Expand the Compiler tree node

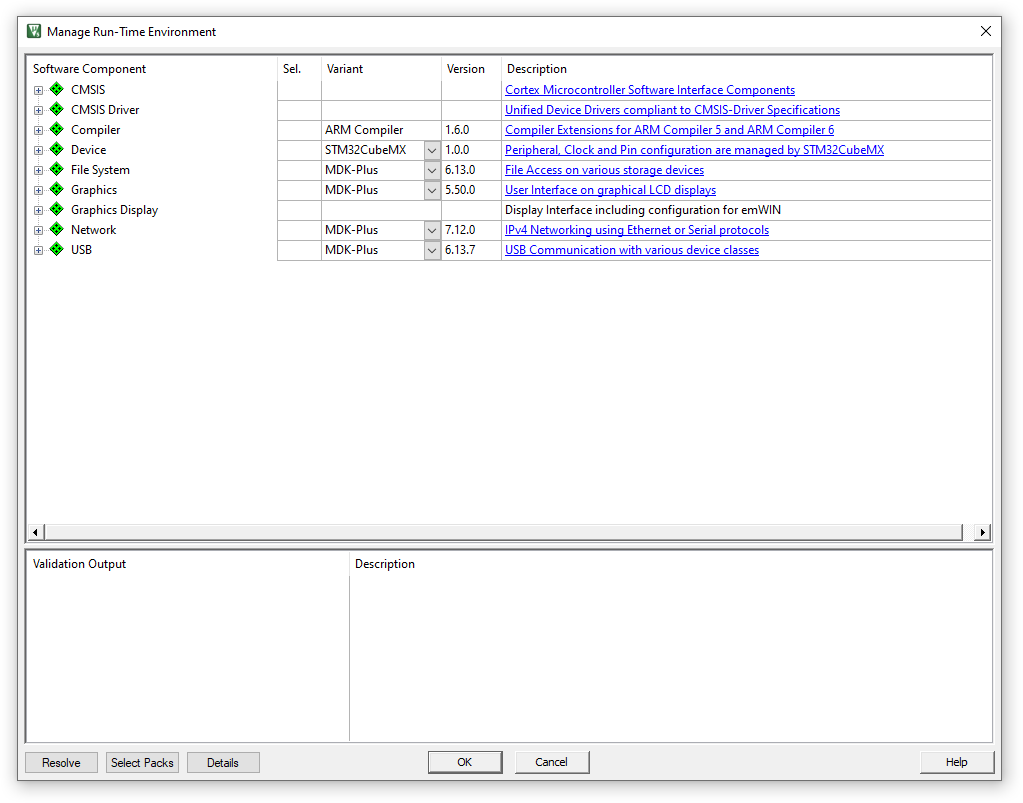[x=38, y=130]
